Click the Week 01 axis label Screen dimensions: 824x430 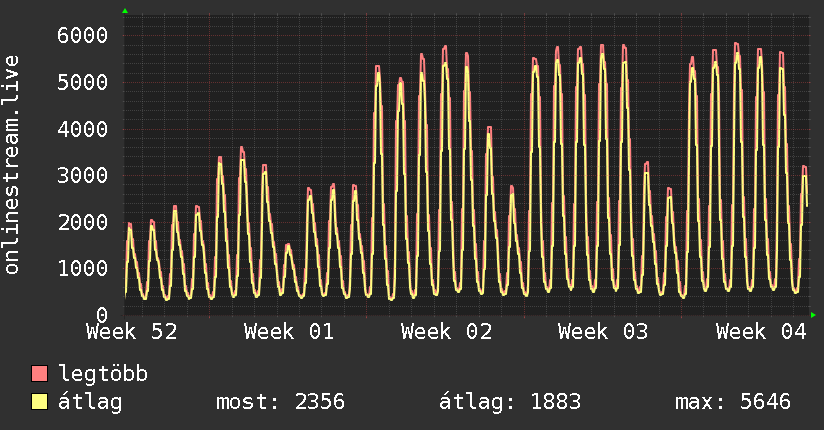[289, 332]
